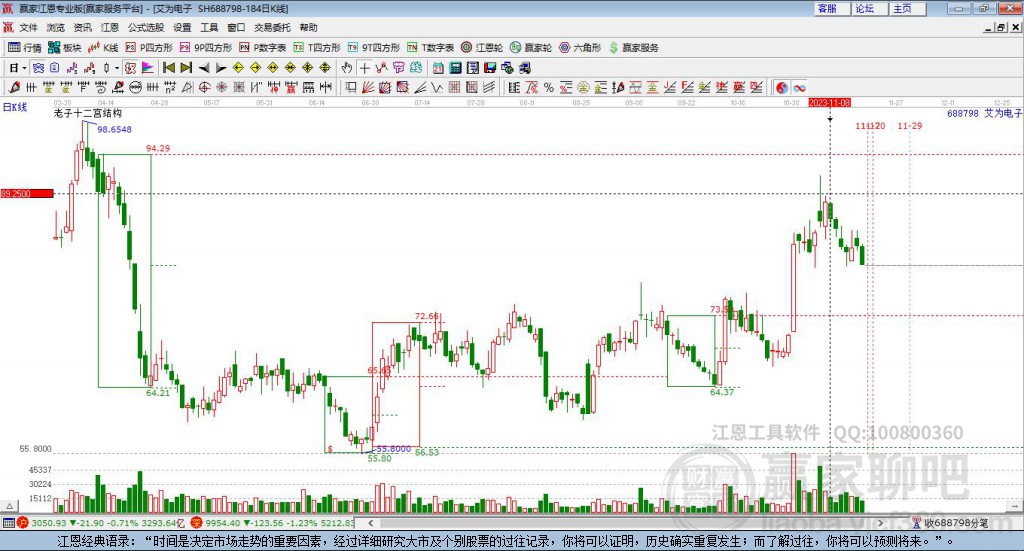Select the hand pan tool
Image resolution: width=1024 pixels, height=551 pixels.
(x=347, y=68)
